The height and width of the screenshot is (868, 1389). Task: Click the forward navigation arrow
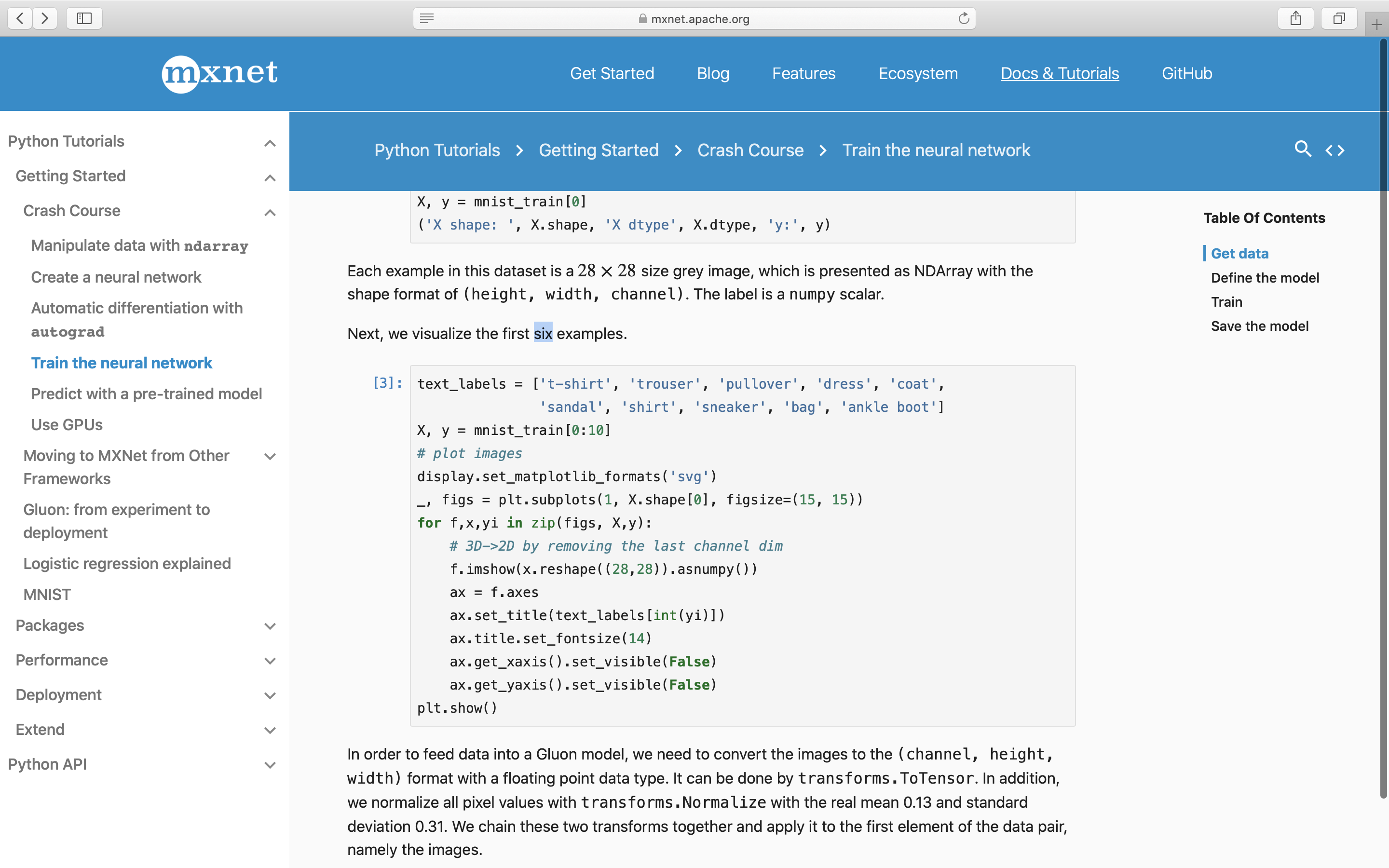tap(45, 18)
